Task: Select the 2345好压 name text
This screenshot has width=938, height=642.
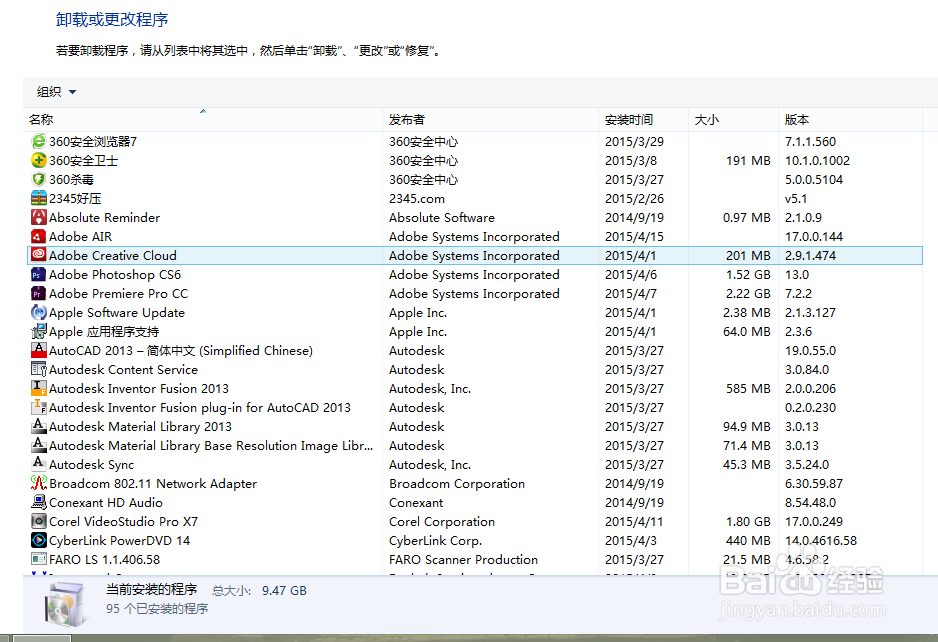Action: click(75, 199)
